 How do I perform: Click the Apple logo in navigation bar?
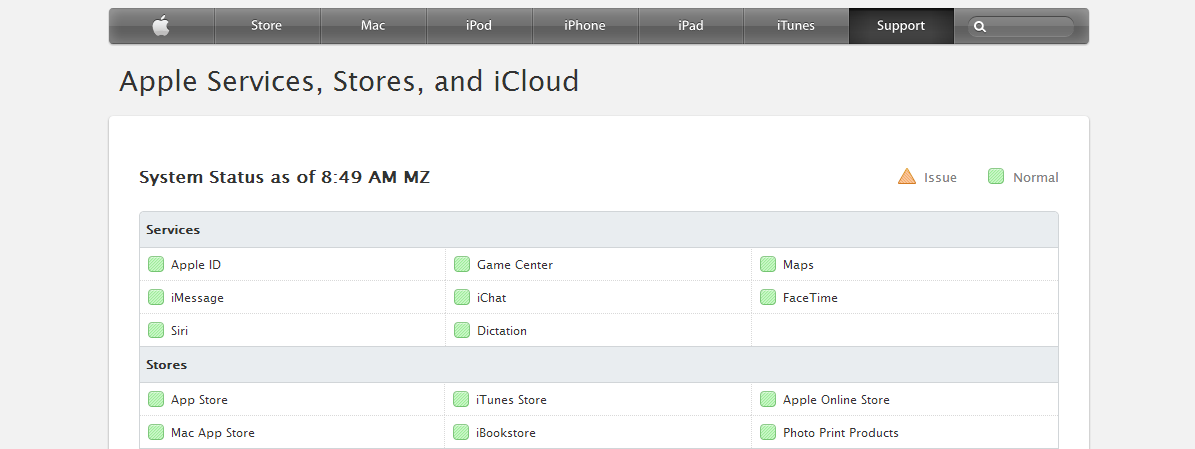[x=161, y=25]
